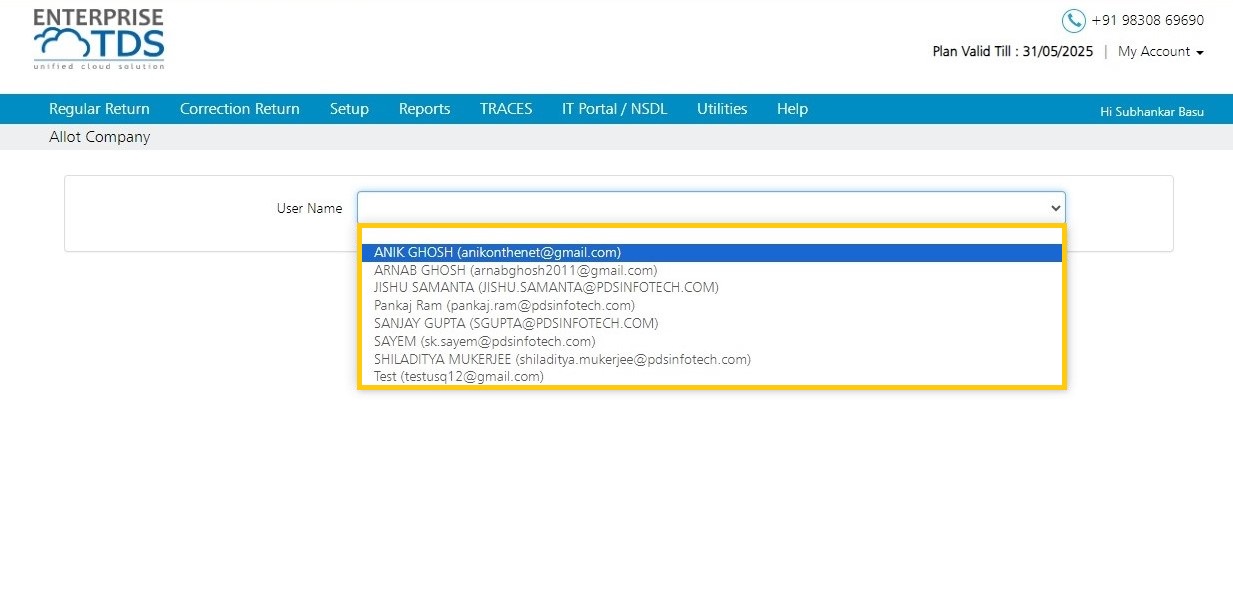1233x594 pixels.
Task: Select ANIK GHOSH from user list
Action: tap(712, 252)
